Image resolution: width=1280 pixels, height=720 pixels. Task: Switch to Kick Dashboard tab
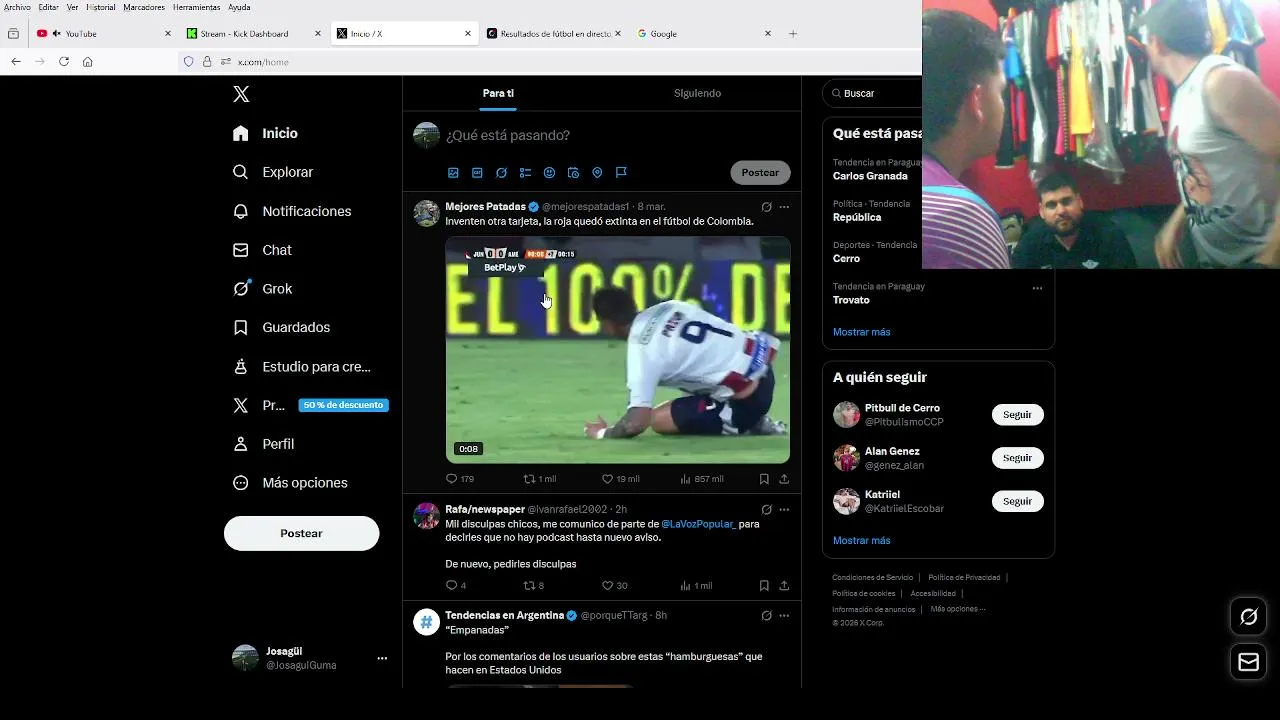pyautogui.click(x=254, y=34)
